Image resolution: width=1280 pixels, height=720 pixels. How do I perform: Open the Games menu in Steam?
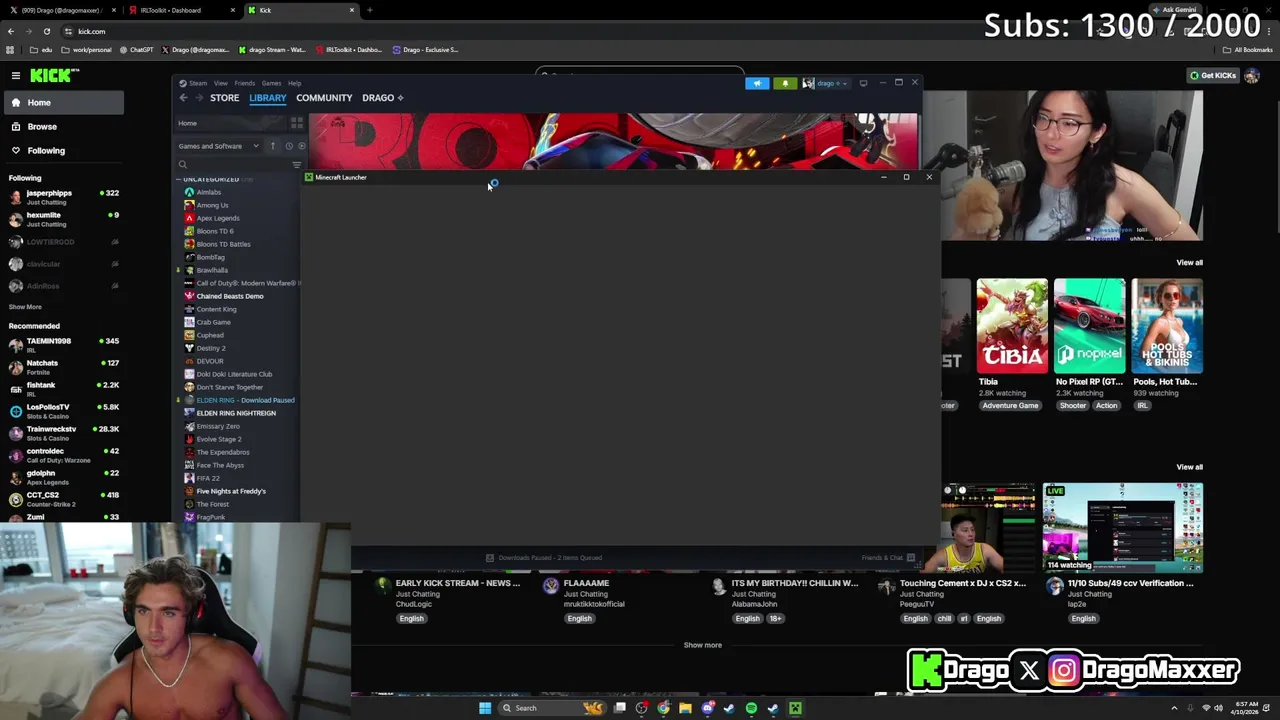271,83
